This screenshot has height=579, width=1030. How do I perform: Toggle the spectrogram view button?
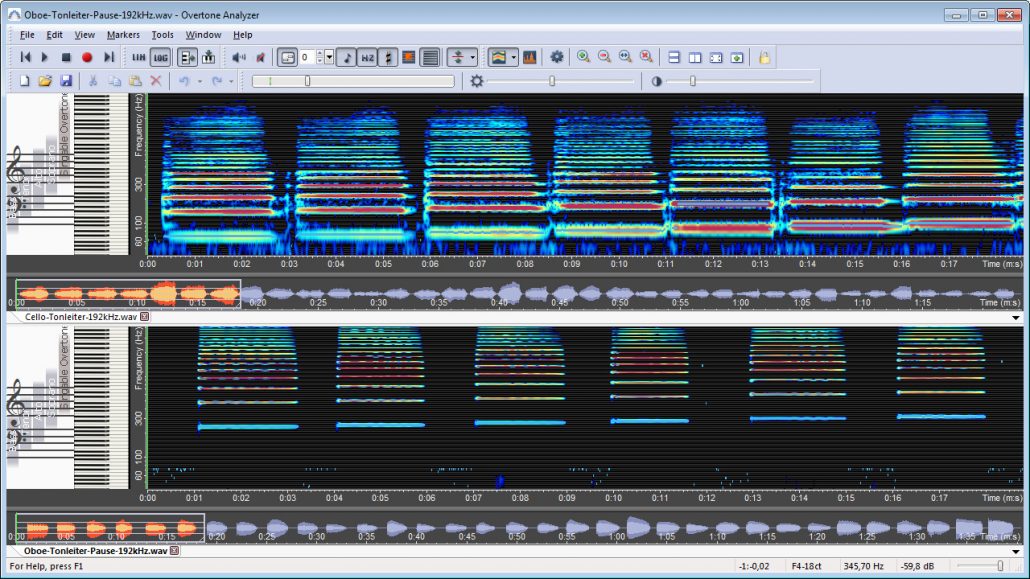point(499,57)
